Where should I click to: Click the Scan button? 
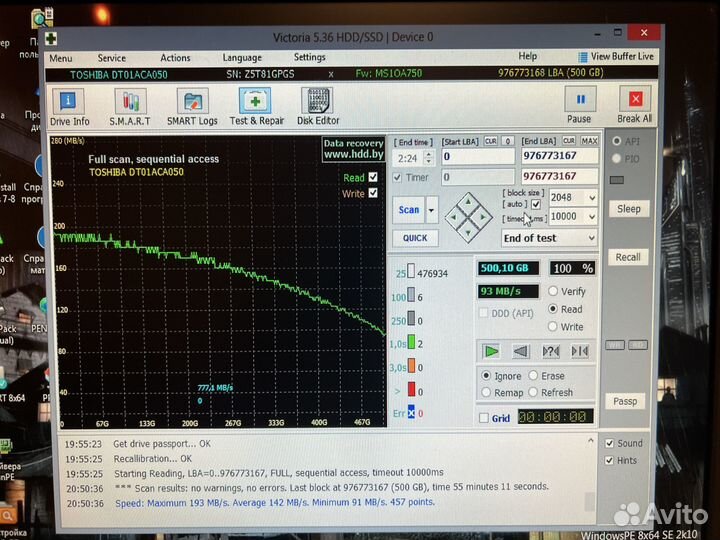click(x=409, y=210)
